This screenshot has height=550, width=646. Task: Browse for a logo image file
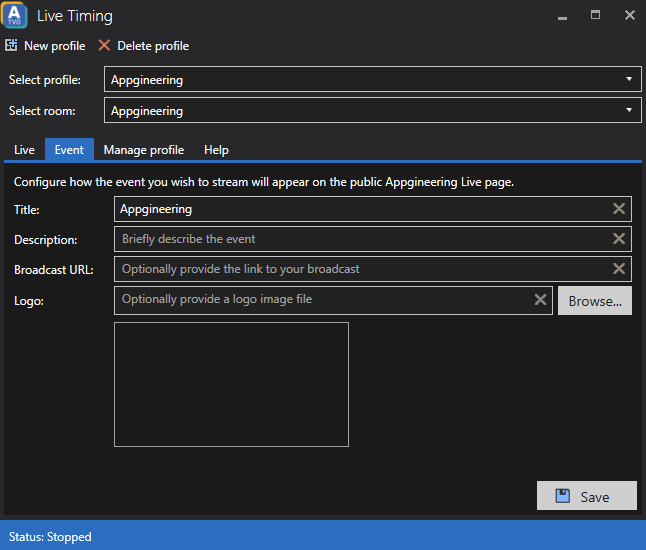point(595,301)
